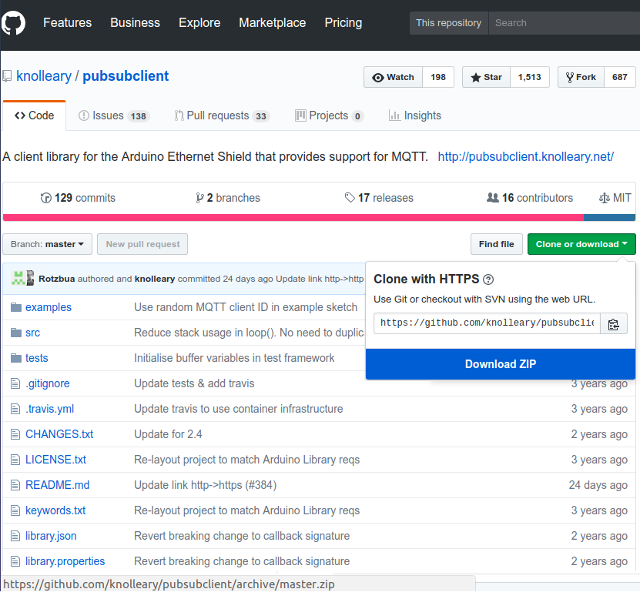Image resolution: width=640 pixels, height=609 pixels.
Task: Click the Find file button
Action: (x=496, y=244)
